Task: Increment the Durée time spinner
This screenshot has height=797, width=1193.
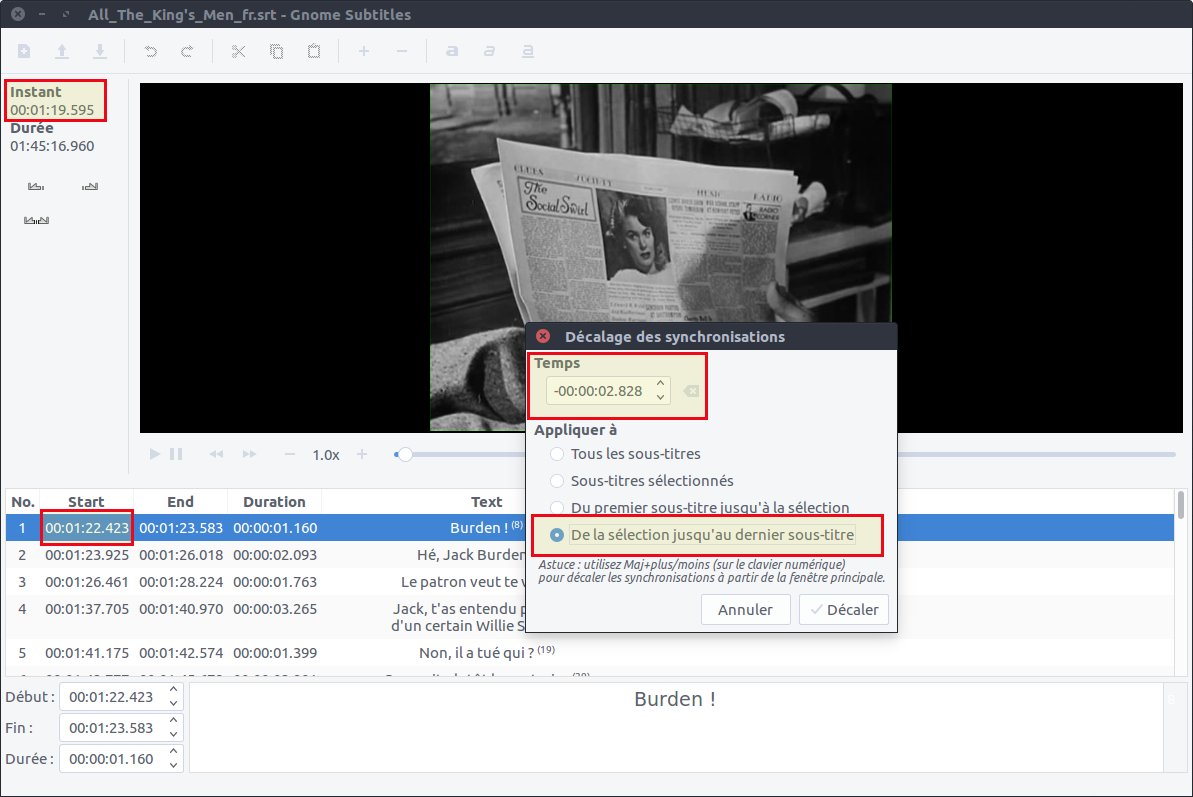Action: [x=173, y=752]
